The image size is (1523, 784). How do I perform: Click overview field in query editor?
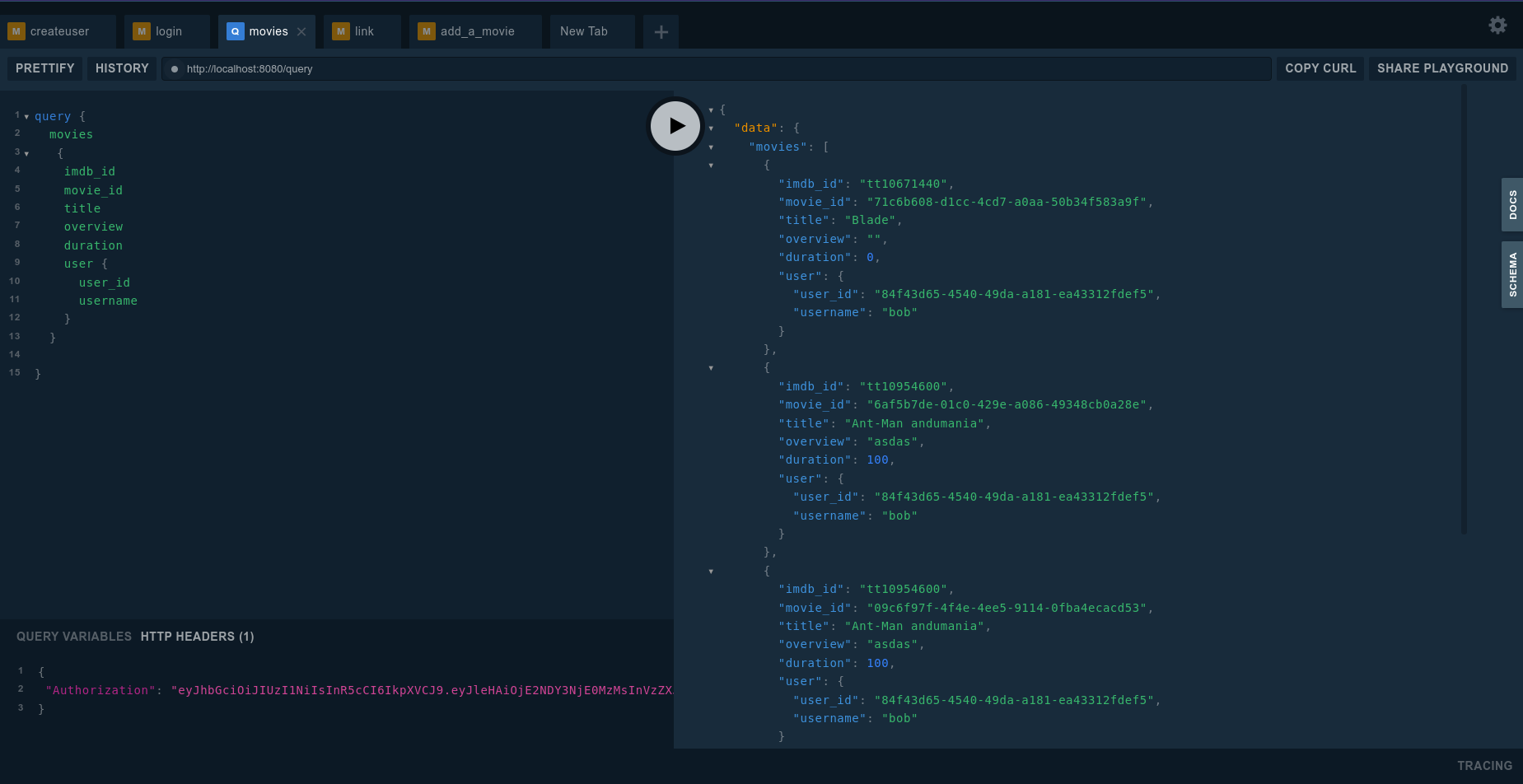point(93,226)
